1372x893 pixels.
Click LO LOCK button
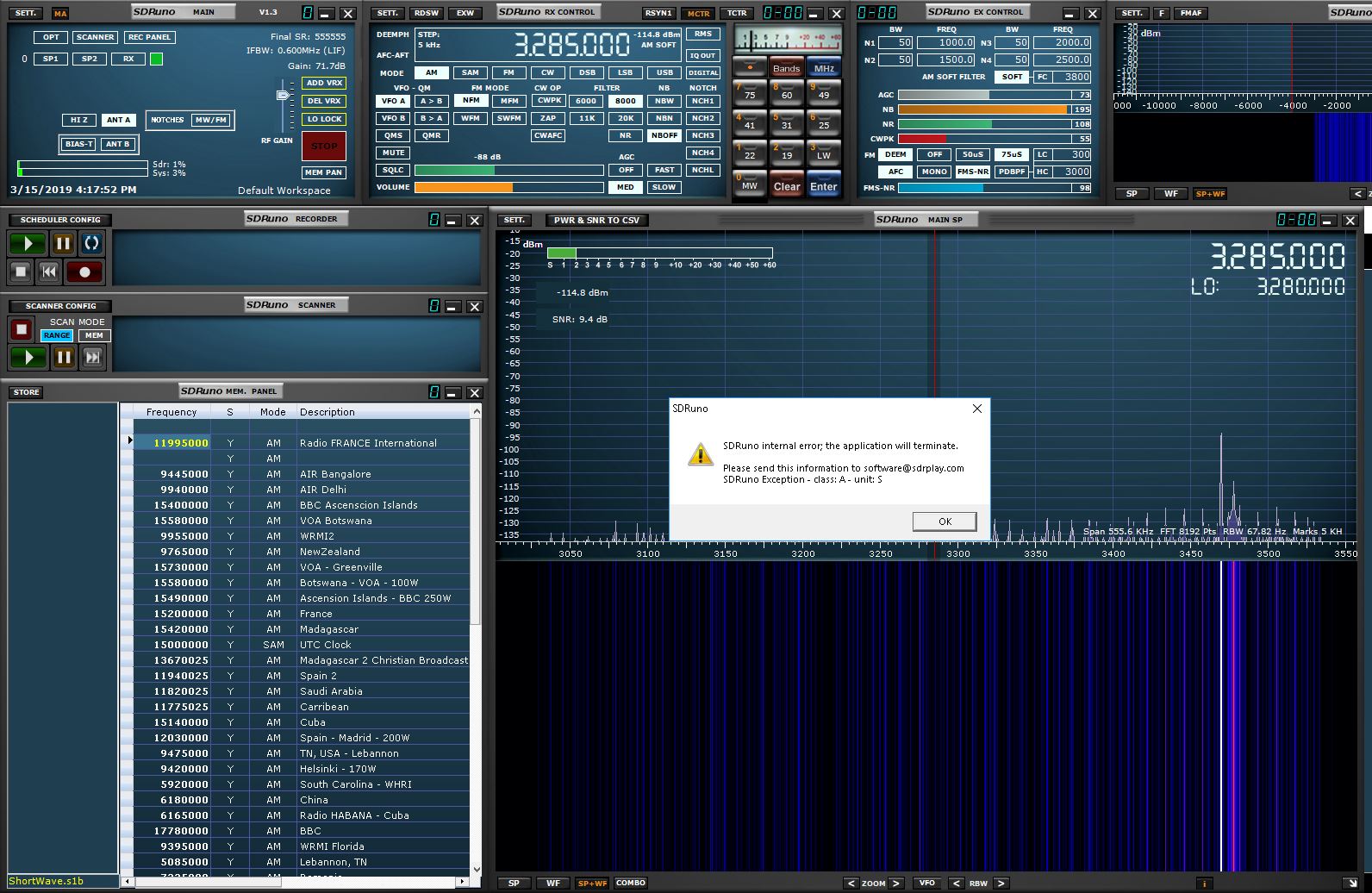[x=324, y=119]
